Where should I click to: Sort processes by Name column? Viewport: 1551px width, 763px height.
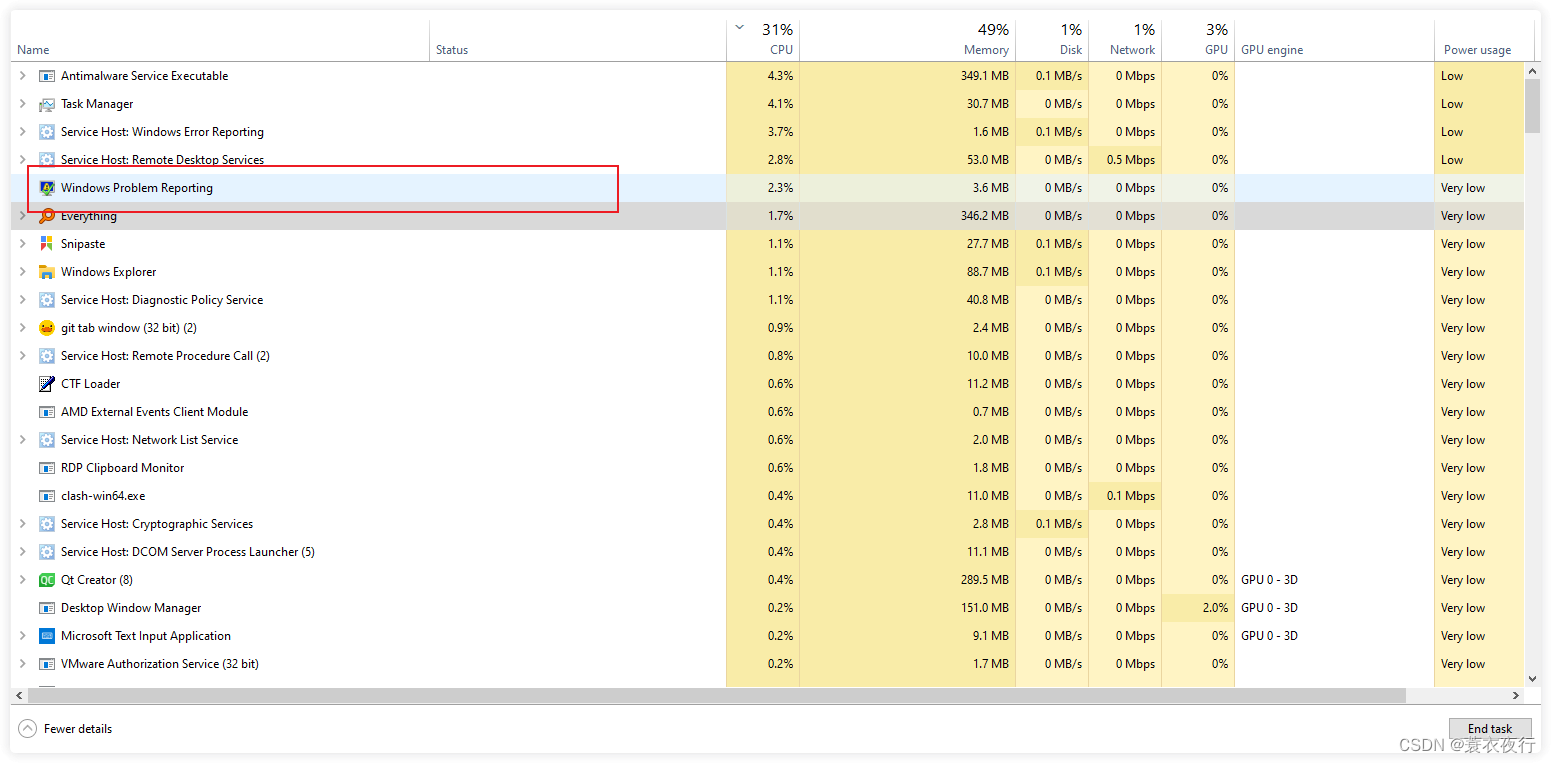[x=220, y=40]
